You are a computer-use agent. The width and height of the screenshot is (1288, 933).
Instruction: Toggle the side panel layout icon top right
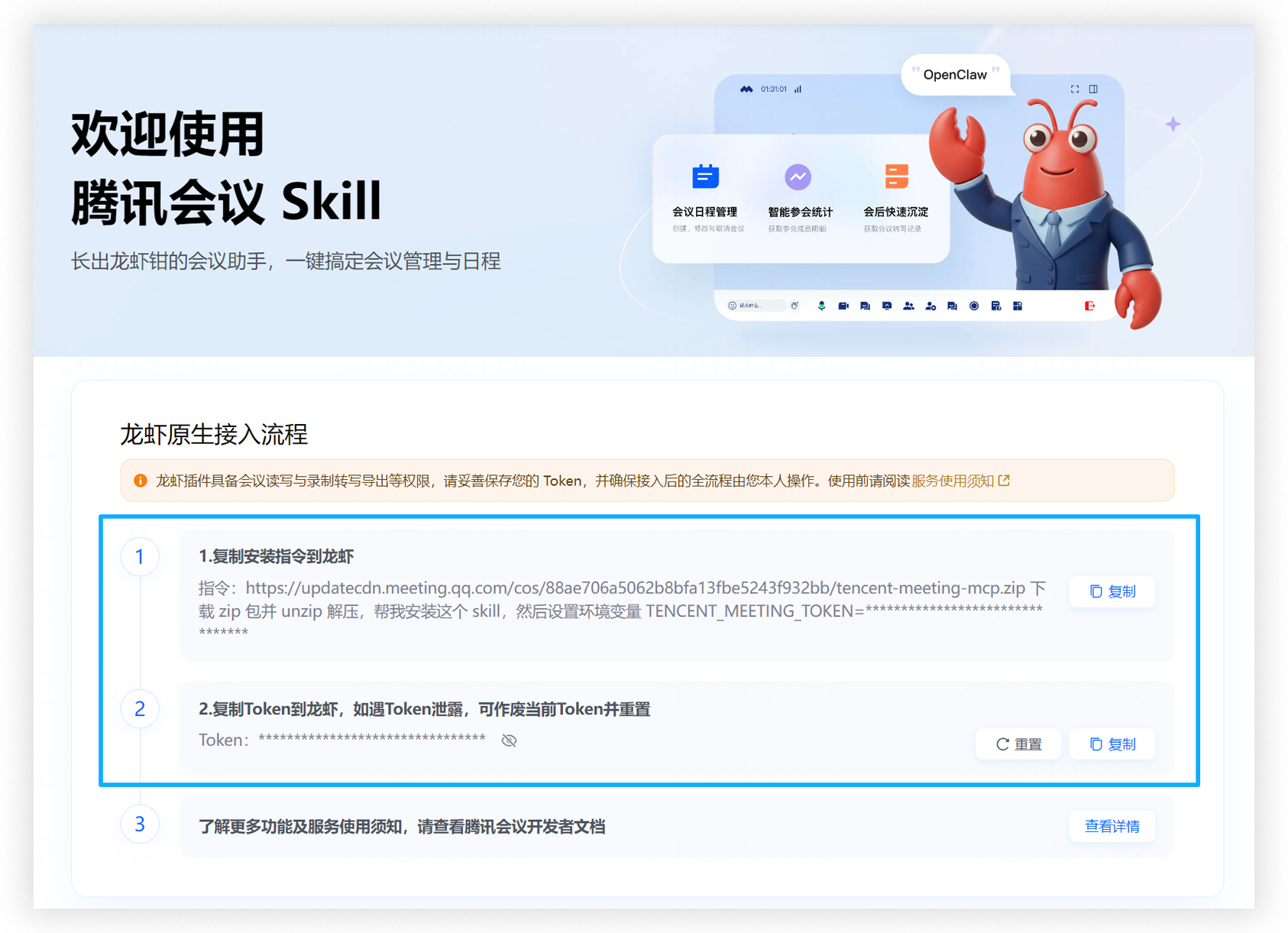coord(1095,89)
